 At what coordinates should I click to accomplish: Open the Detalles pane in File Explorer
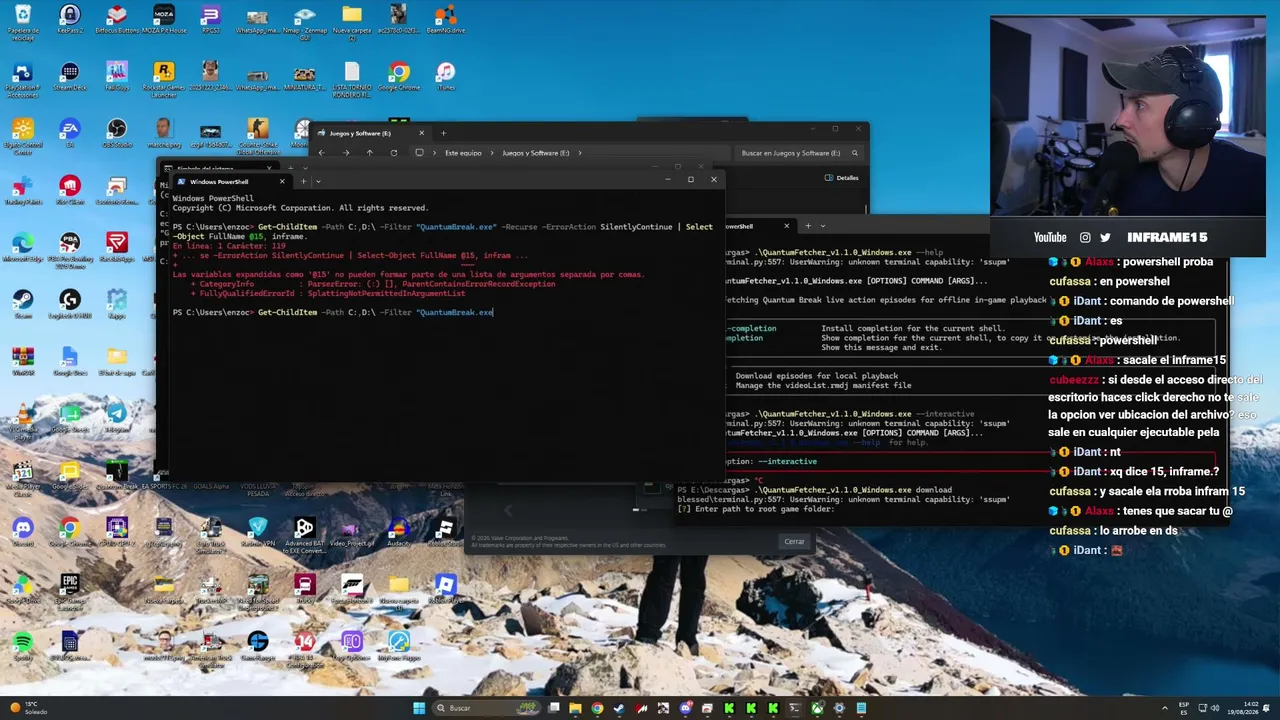click(842, 178)
